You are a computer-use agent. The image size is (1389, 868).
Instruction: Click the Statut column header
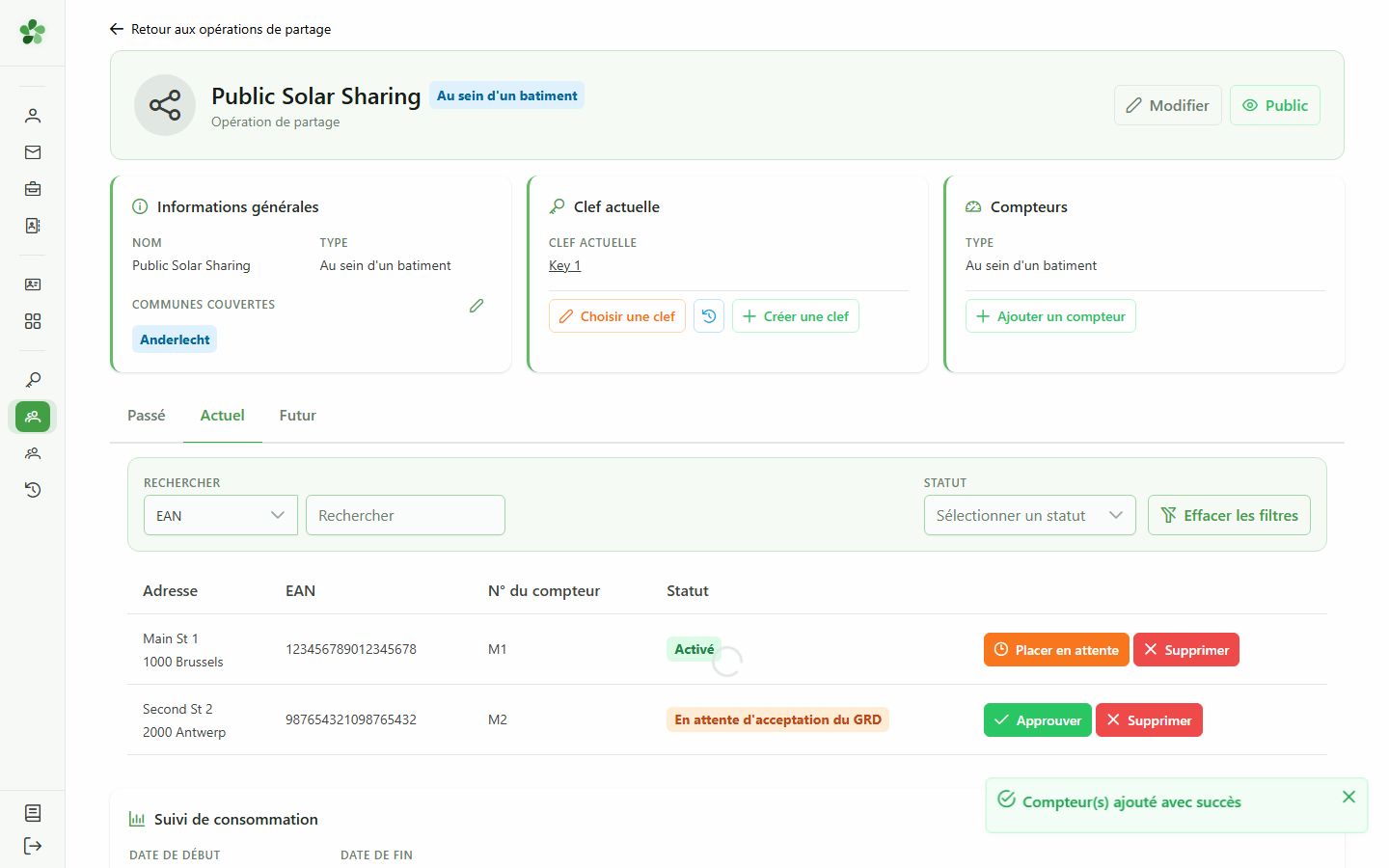click(688, 590)
